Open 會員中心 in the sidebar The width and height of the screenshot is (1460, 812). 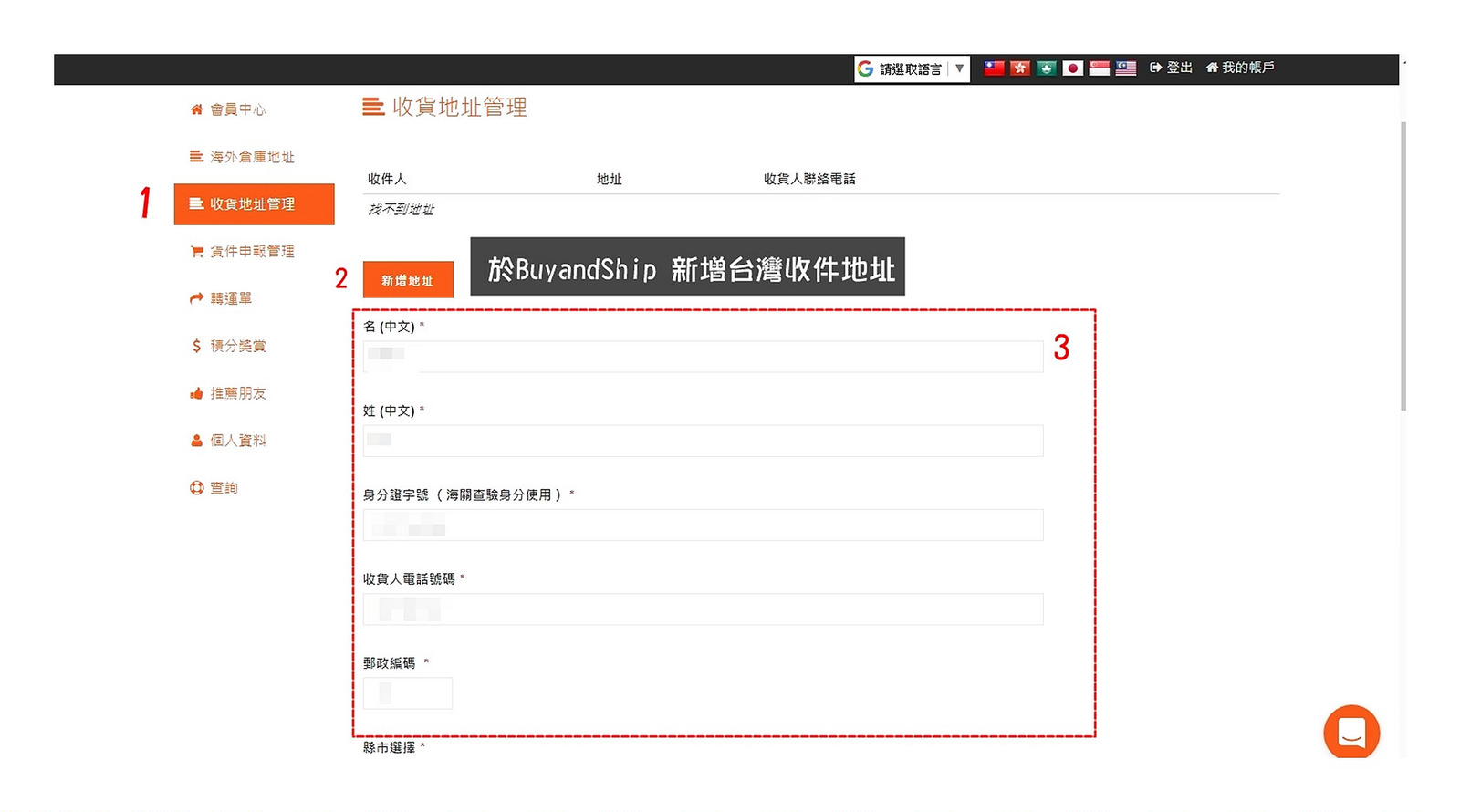[237, 109]
